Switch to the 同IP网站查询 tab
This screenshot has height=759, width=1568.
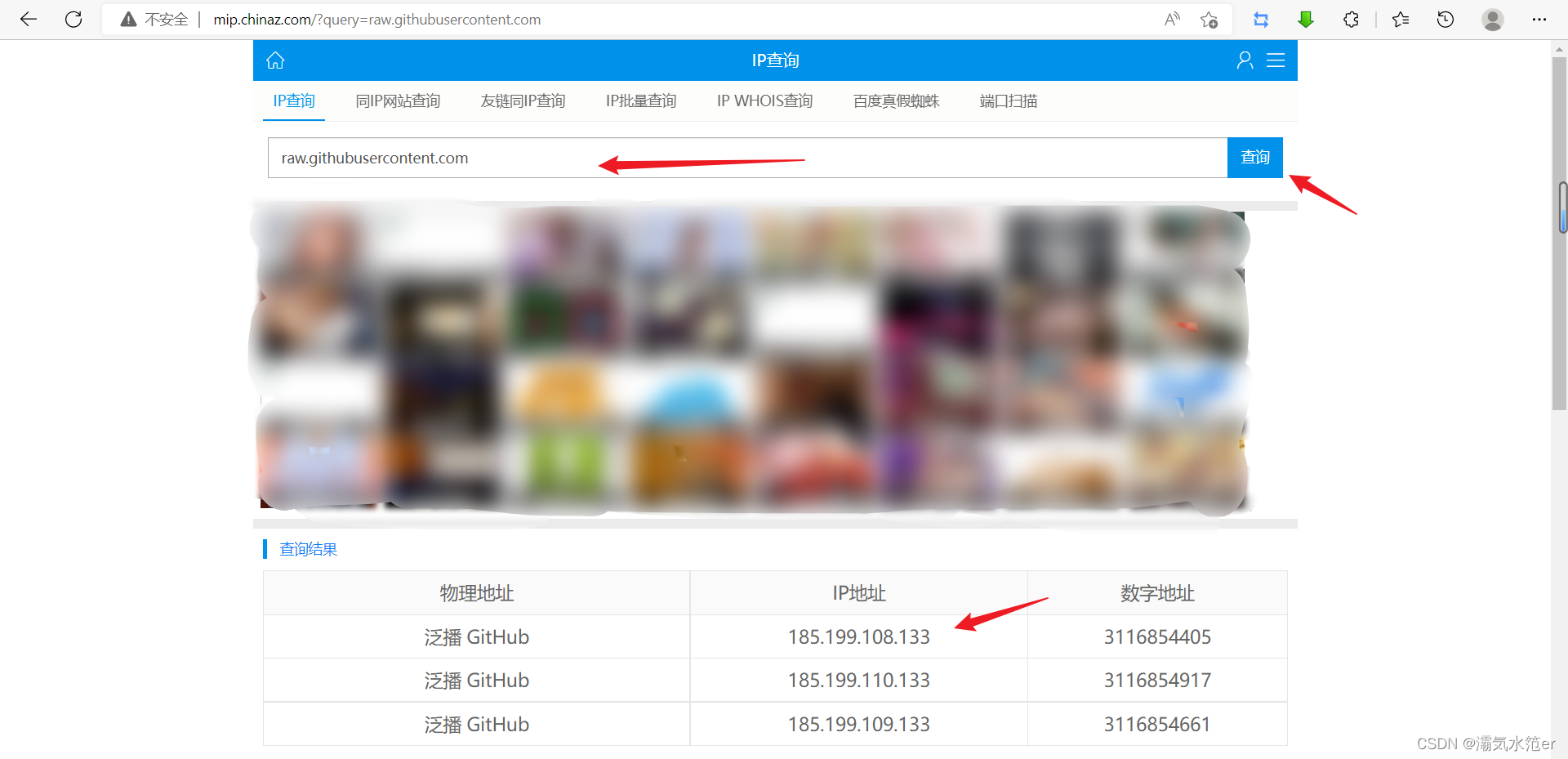click(x=398, y=100)
